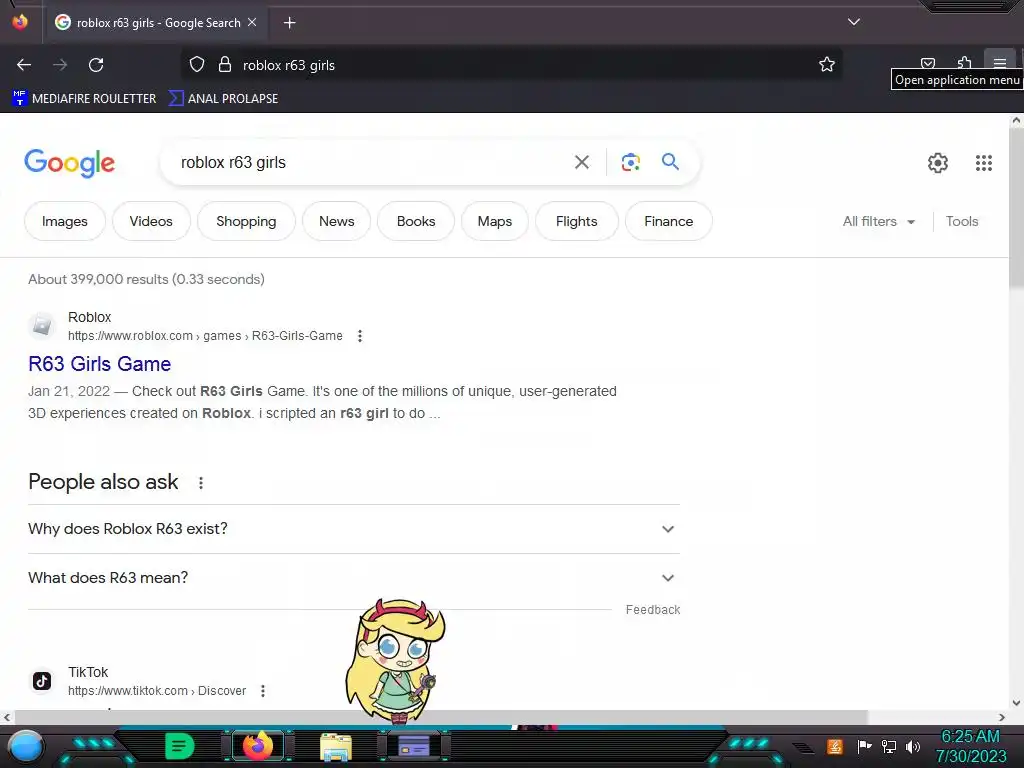
Task: Open a new tab with the plus button
Action: (x=289, y=23)
